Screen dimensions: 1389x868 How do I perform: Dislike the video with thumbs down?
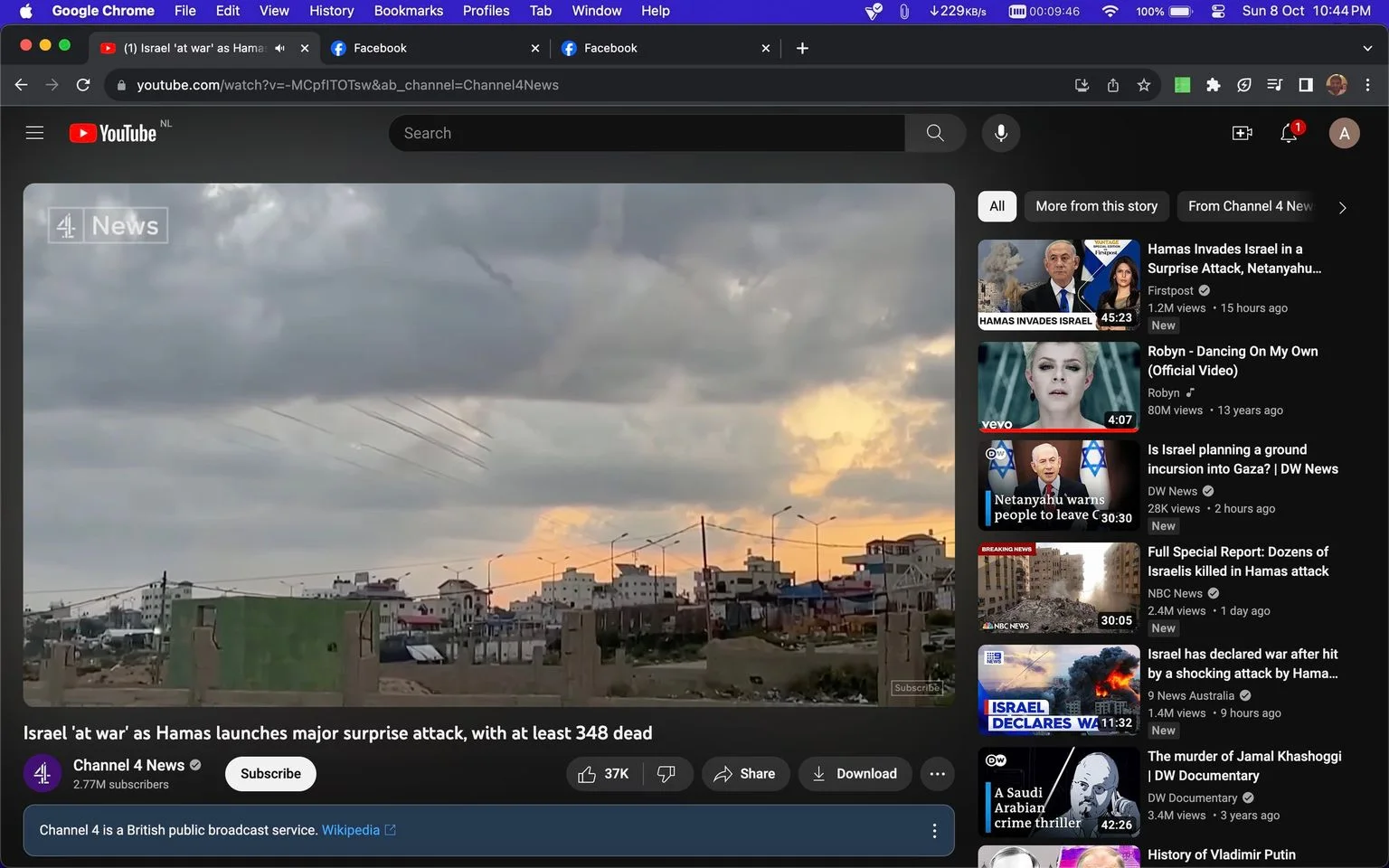point(667,774)
